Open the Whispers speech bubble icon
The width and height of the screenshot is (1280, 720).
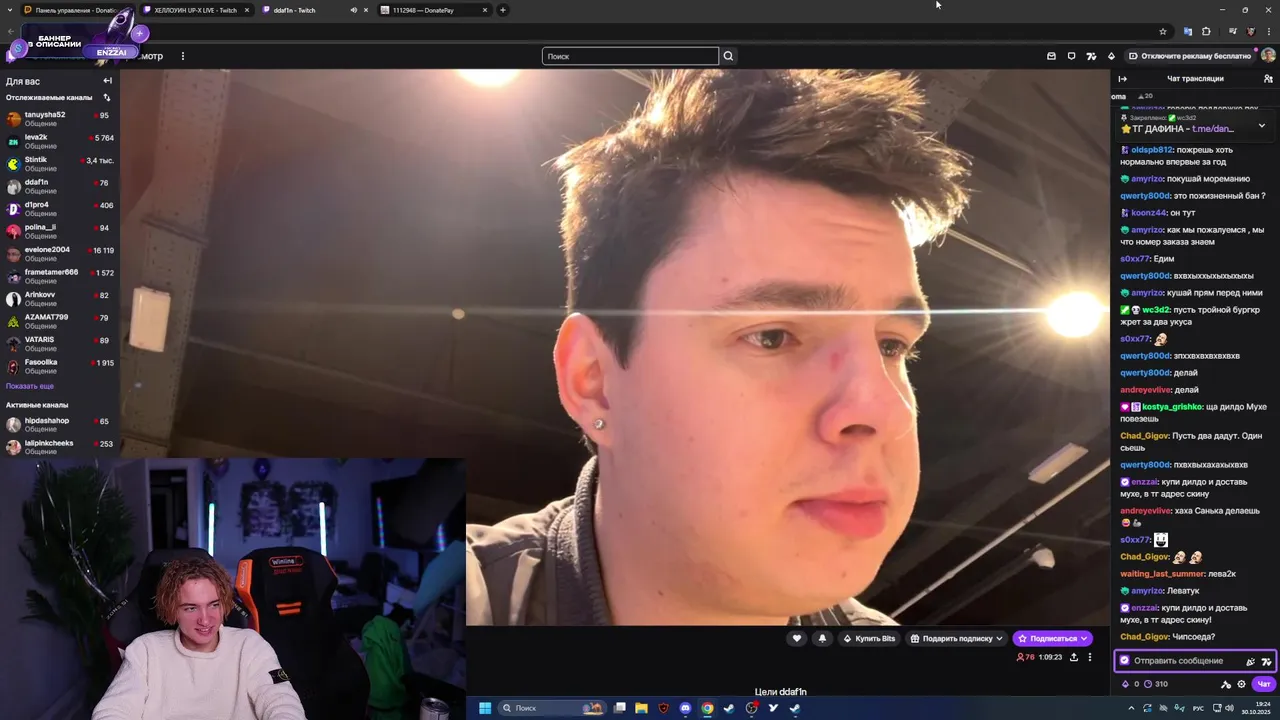pyautogui.click(x=1071, y=56)
